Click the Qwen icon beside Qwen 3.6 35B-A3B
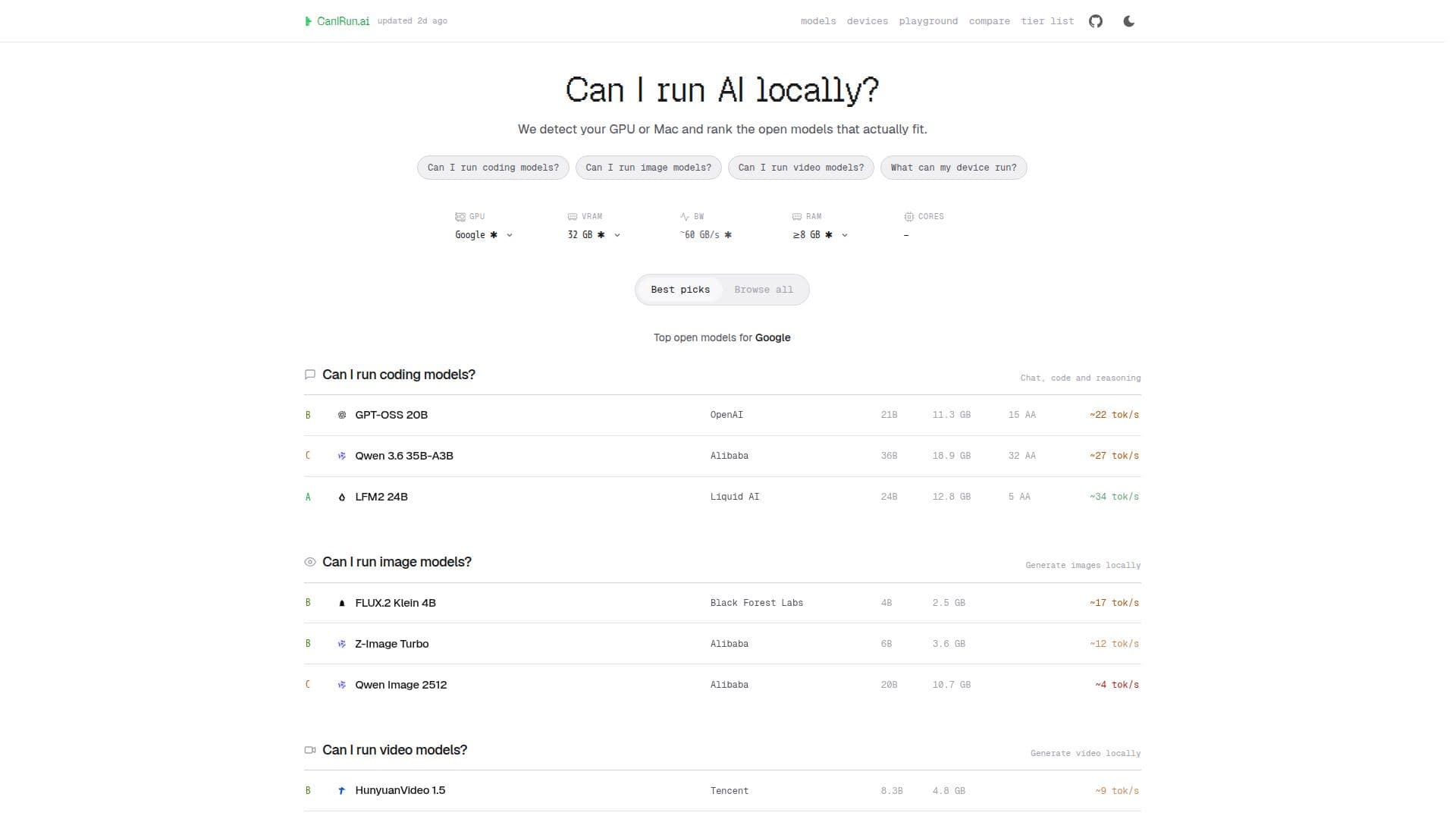The height and width of the screenshot is (819, 1456). (341, 456)
